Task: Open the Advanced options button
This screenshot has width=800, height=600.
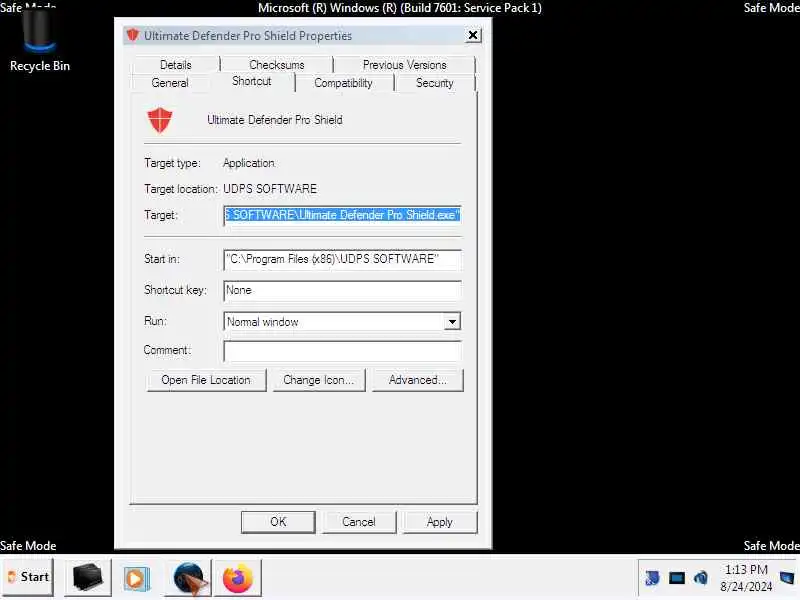Action: coord(418,380)
